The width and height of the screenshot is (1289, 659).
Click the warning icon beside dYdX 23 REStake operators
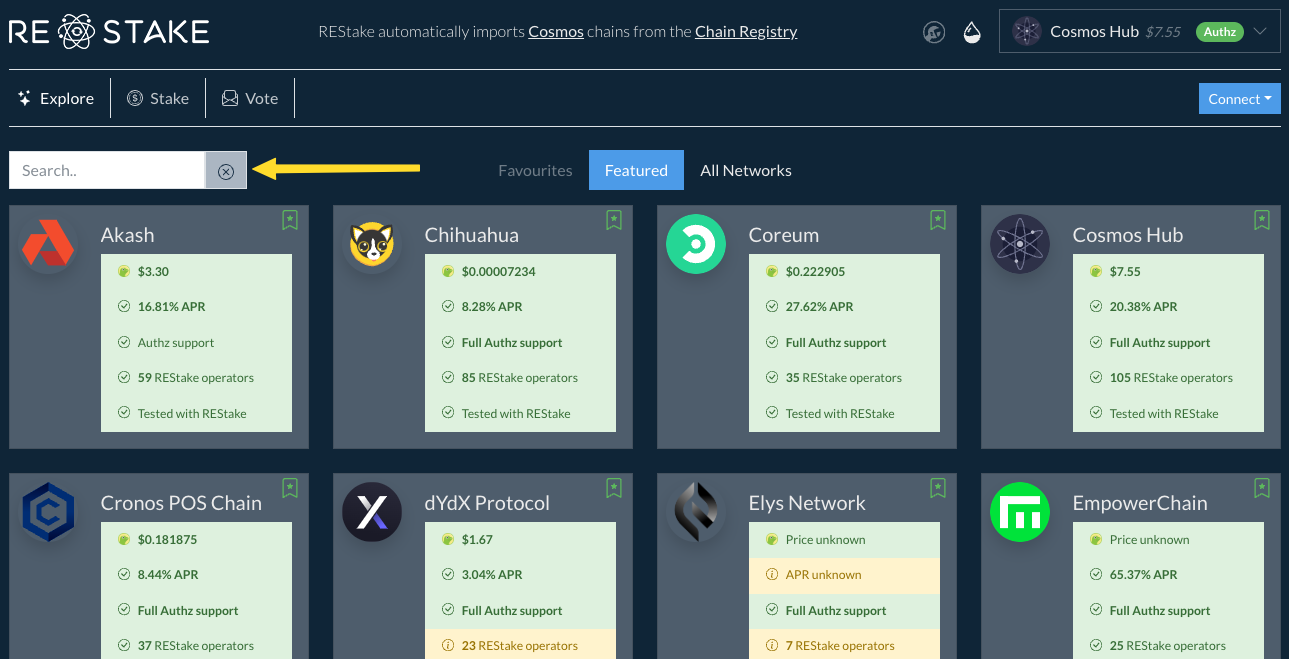click(x=449, y=646)
